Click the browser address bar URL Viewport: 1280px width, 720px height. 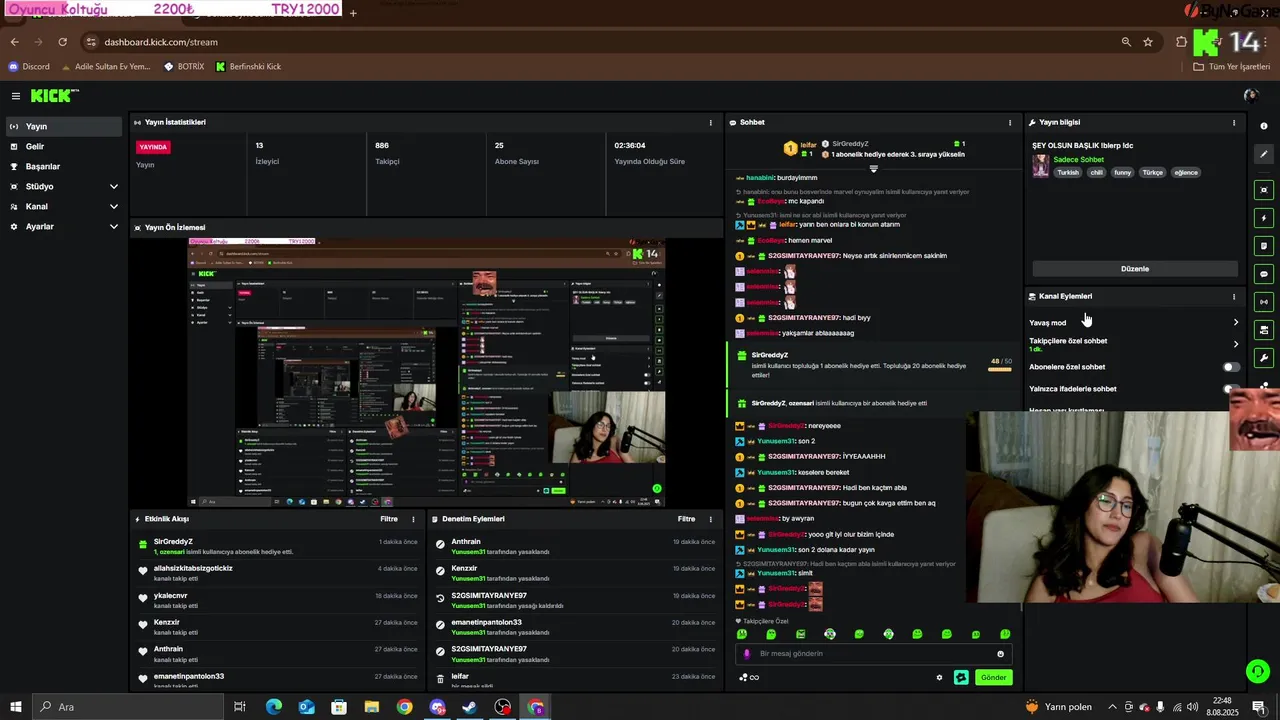pos(161,42)
